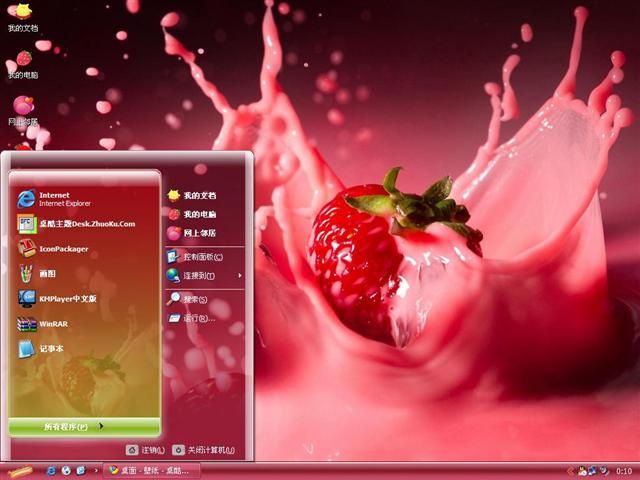Click the QQ penguin tray icon
This screenshot has height=480, width=640.
pos(582,471)
